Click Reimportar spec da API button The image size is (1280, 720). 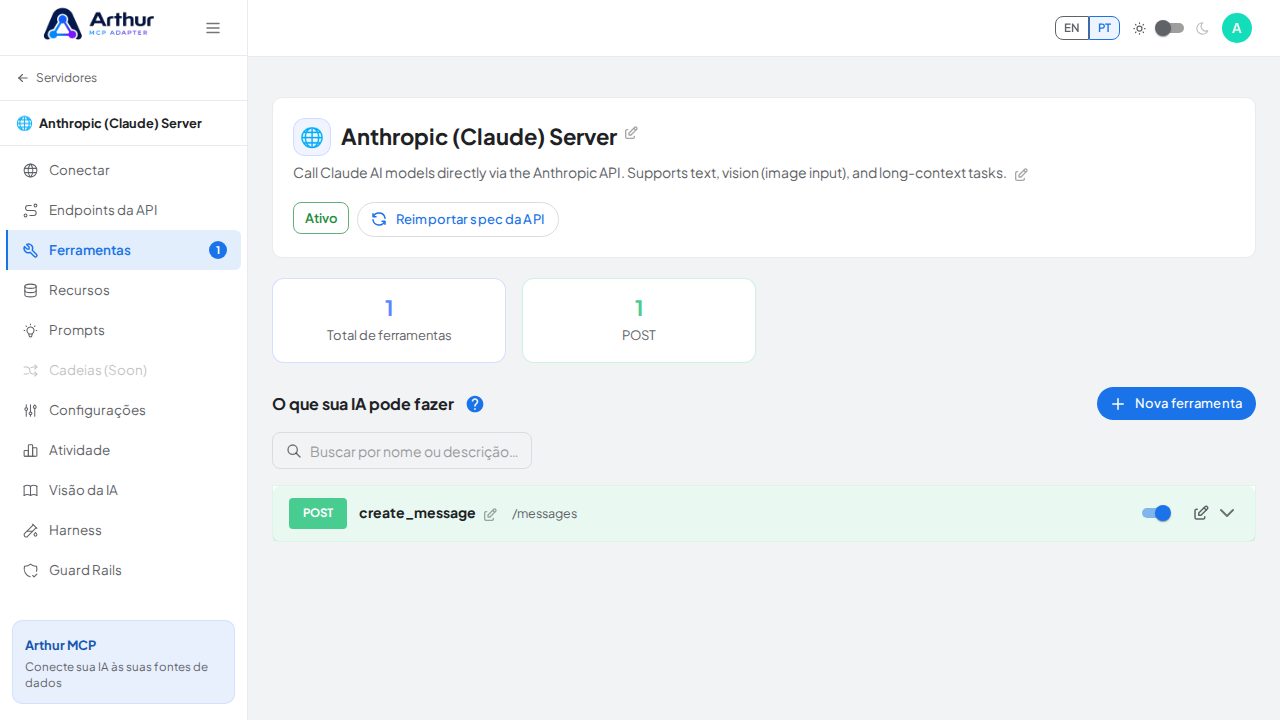(x=458, y=219)
